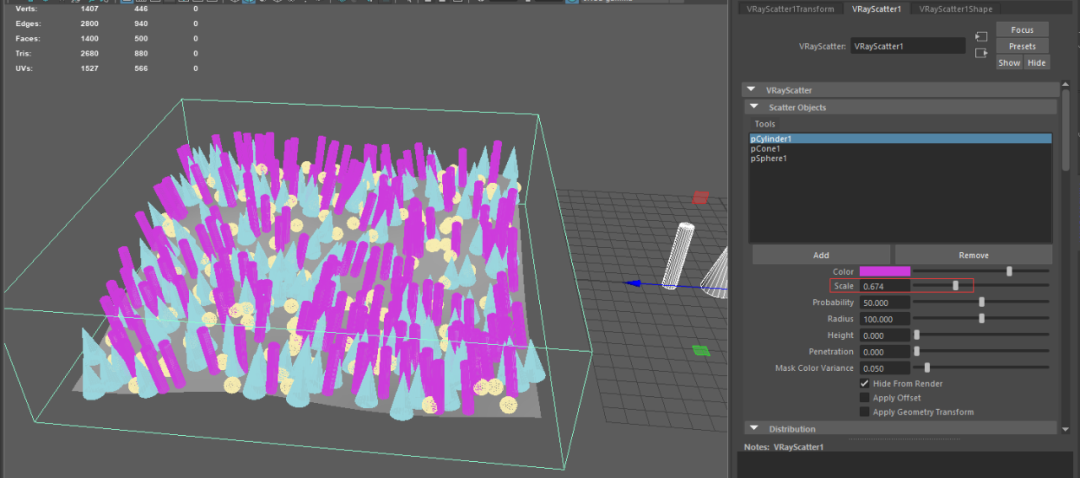This screenshot has width=1080, height=478.
Task: Click the Remove scatter object button
Action: click(x=973, y=255)
